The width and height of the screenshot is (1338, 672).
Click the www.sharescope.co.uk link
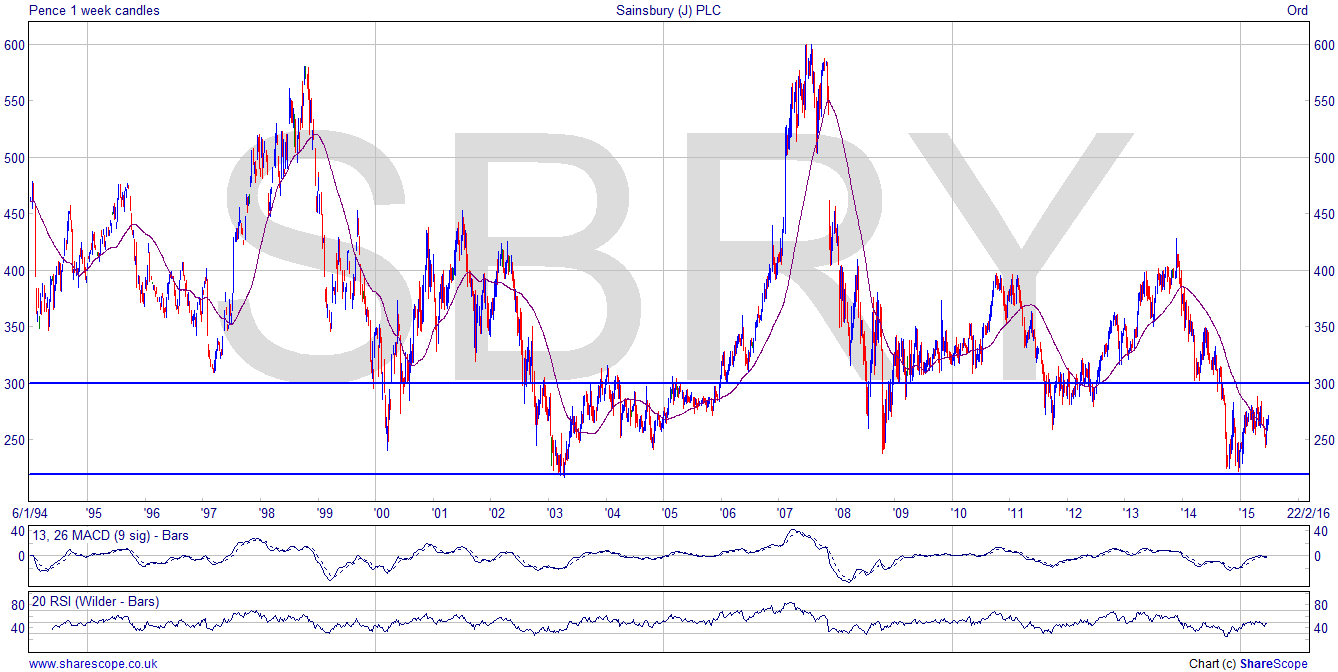click(94, 663)
